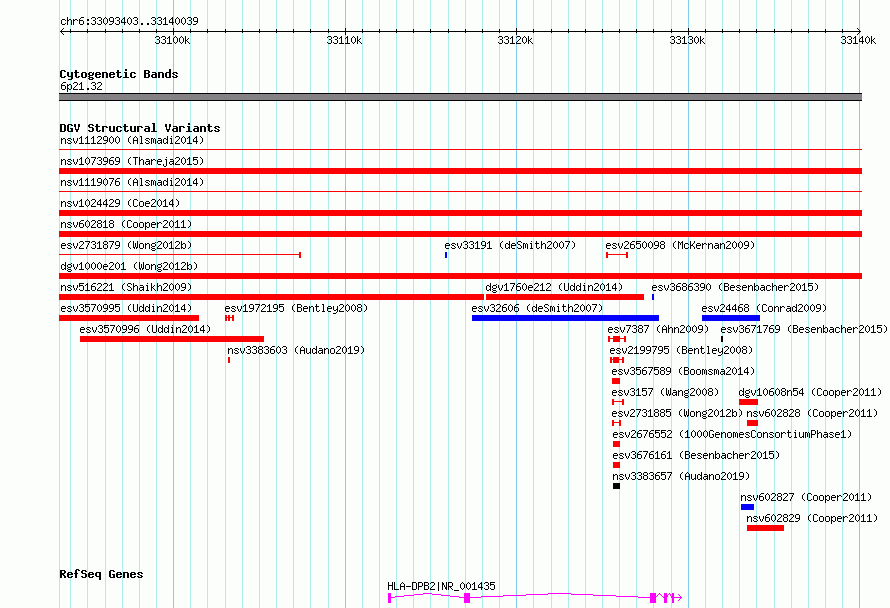Click nsv602828 (Cooper2011) label
This screenshot has width=890, height=608.
tap(812, 413)
